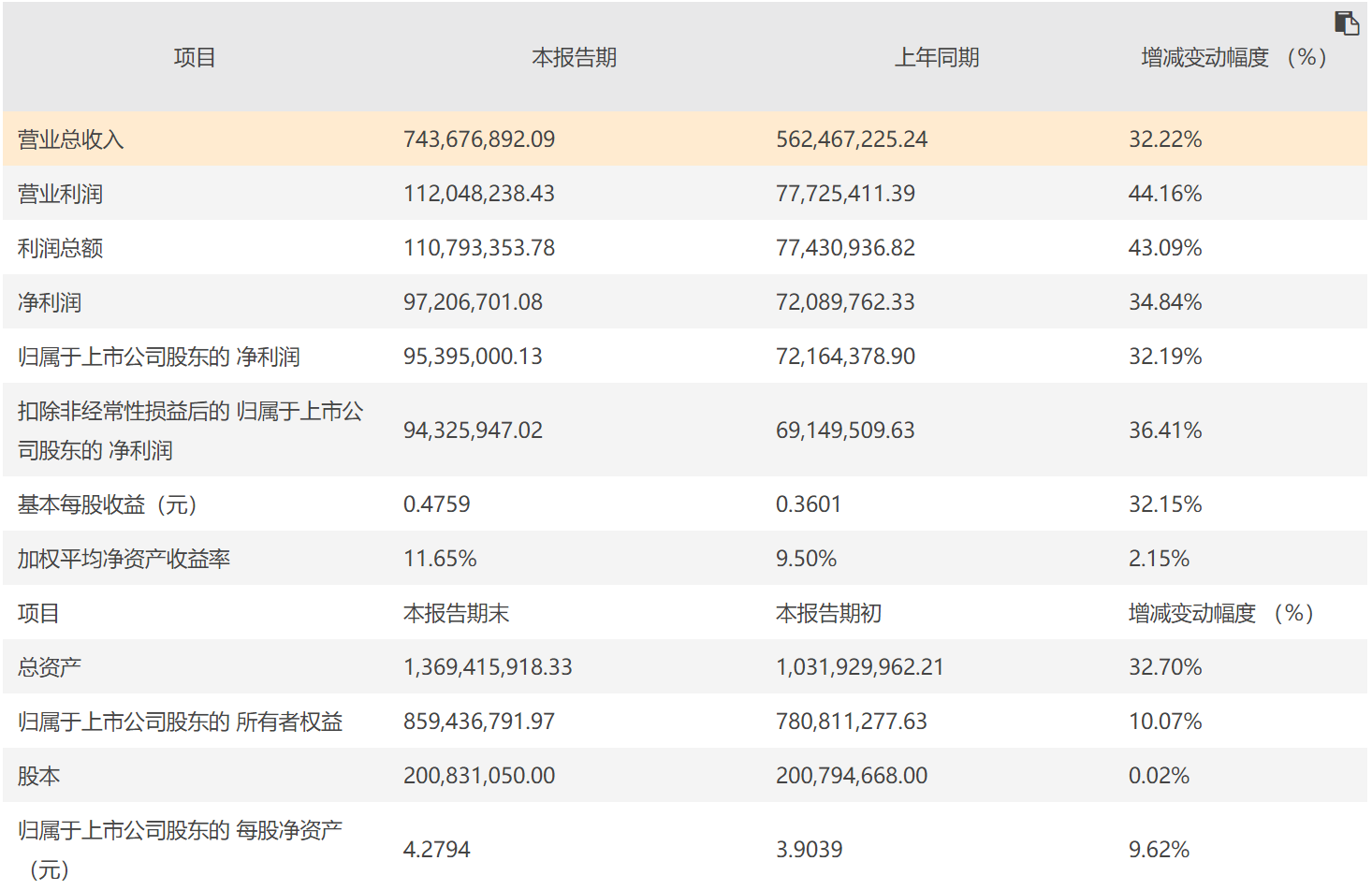This screenshot has height=890, width=1372.
Task: Select value 0.4759
Action: [x=437, y=504]
